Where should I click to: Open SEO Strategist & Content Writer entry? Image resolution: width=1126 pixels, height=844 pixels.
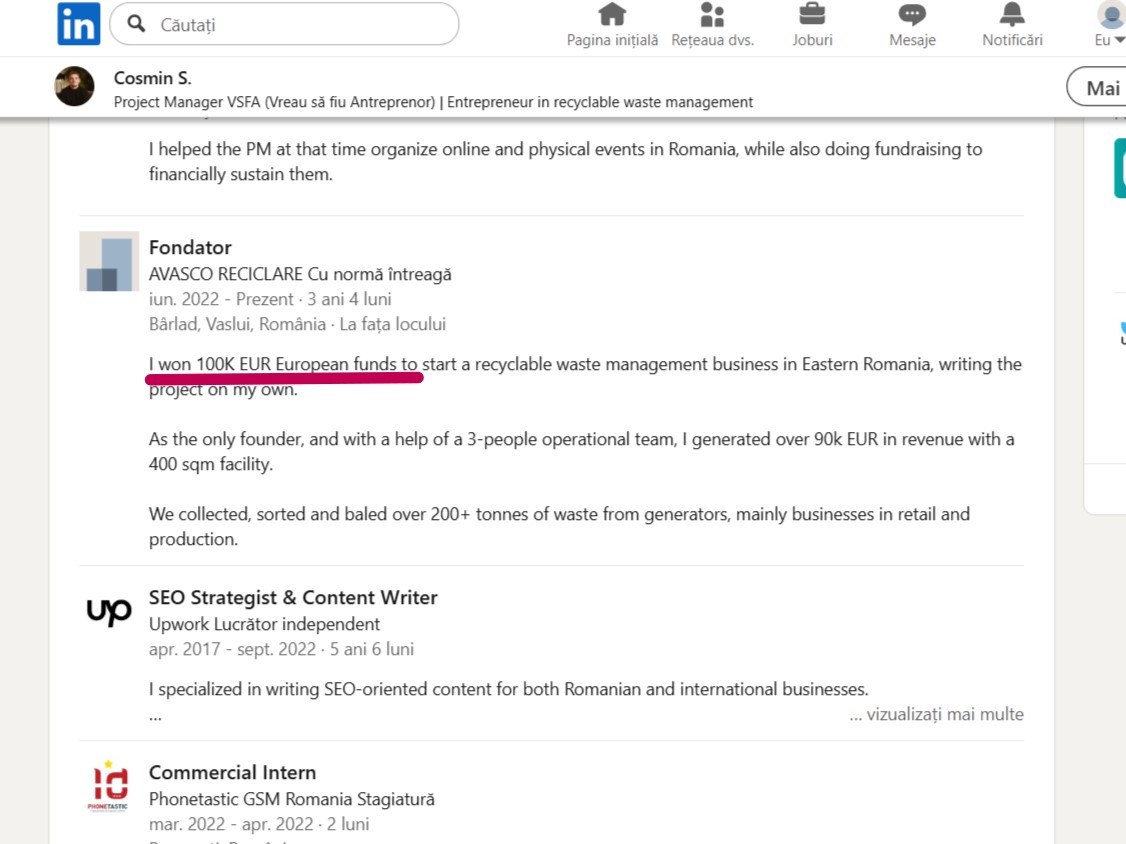[293, 598]
